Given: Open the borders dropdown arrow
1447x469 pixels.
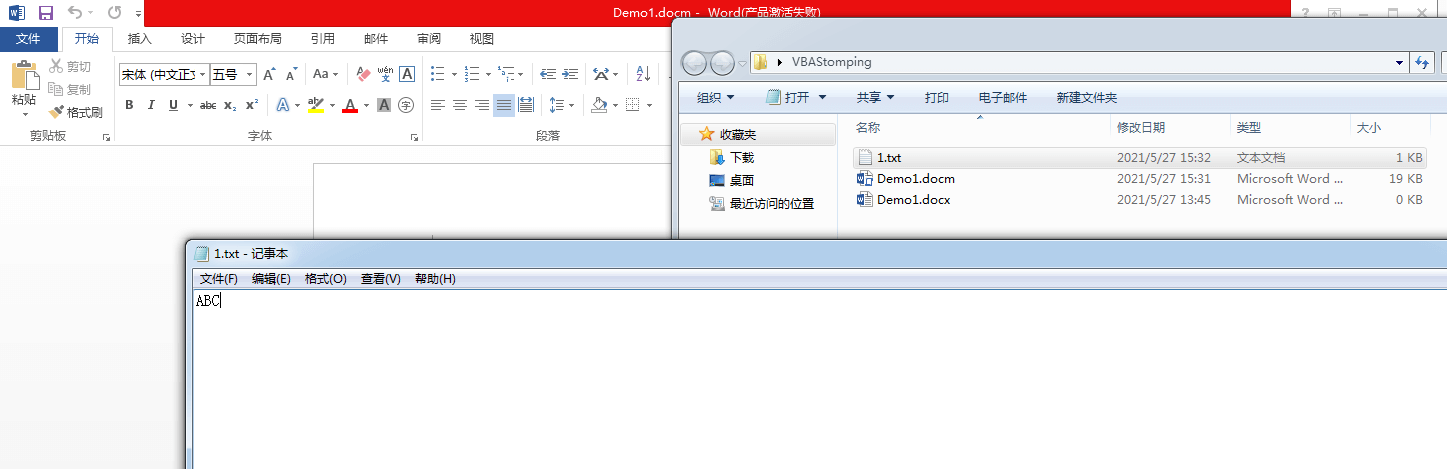Looking at the screenshot, I should click(649, 105).
